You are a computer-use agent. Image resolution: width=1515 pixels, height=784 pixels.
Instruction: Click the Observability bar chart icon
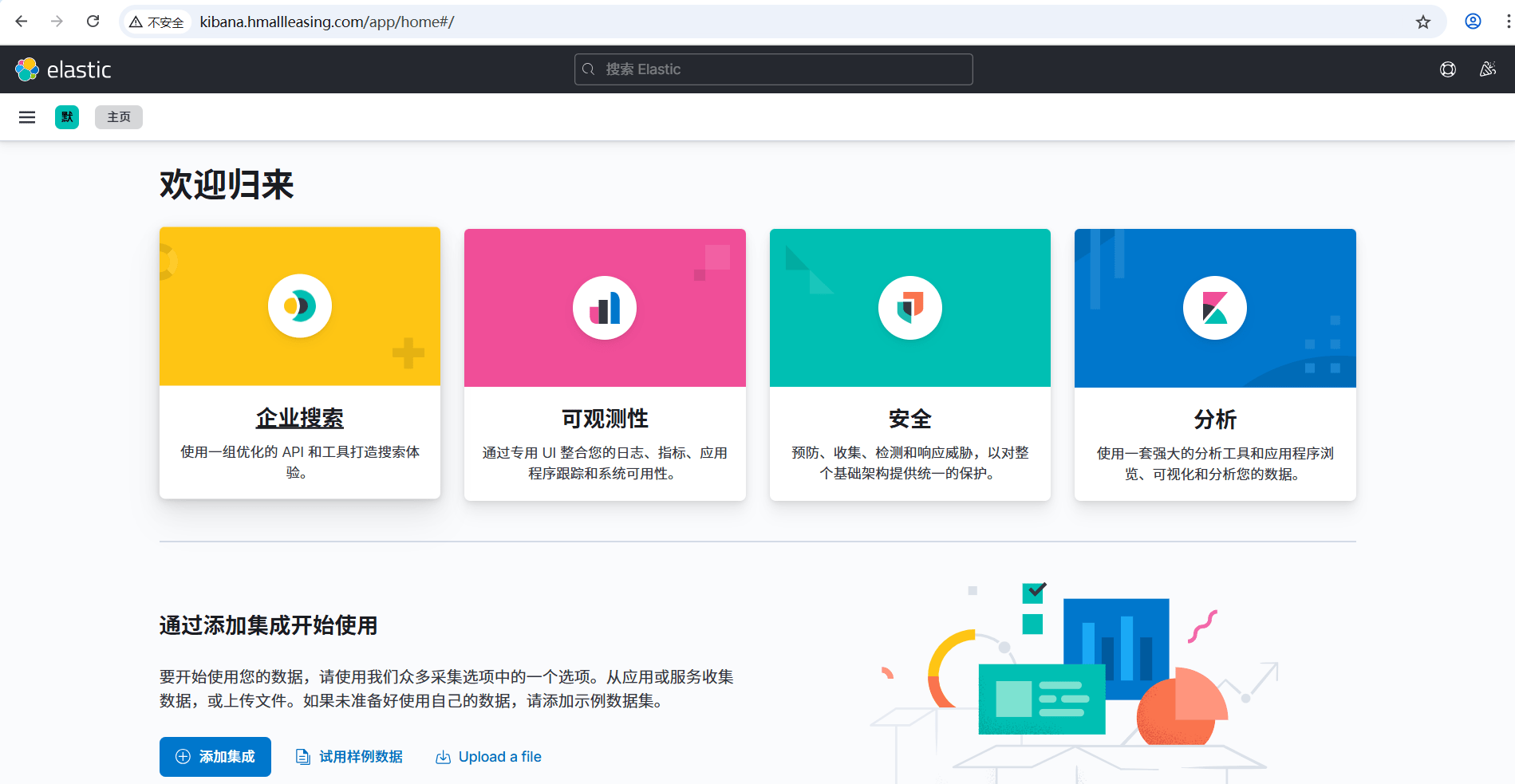(605, 308)
